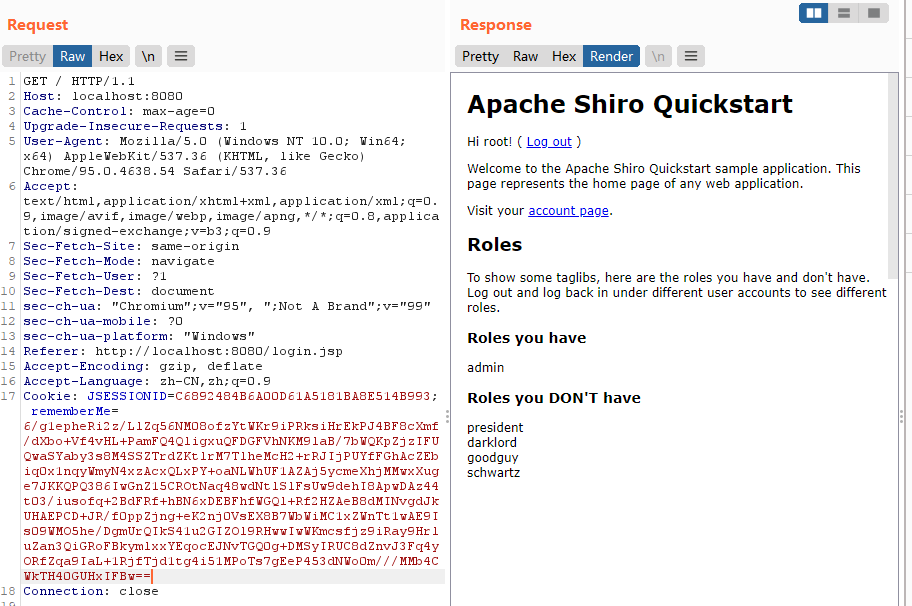This screenshot has width=912, height=606.
Task: Open the Request options hamburger menu
Action: [x=181, y=56]
